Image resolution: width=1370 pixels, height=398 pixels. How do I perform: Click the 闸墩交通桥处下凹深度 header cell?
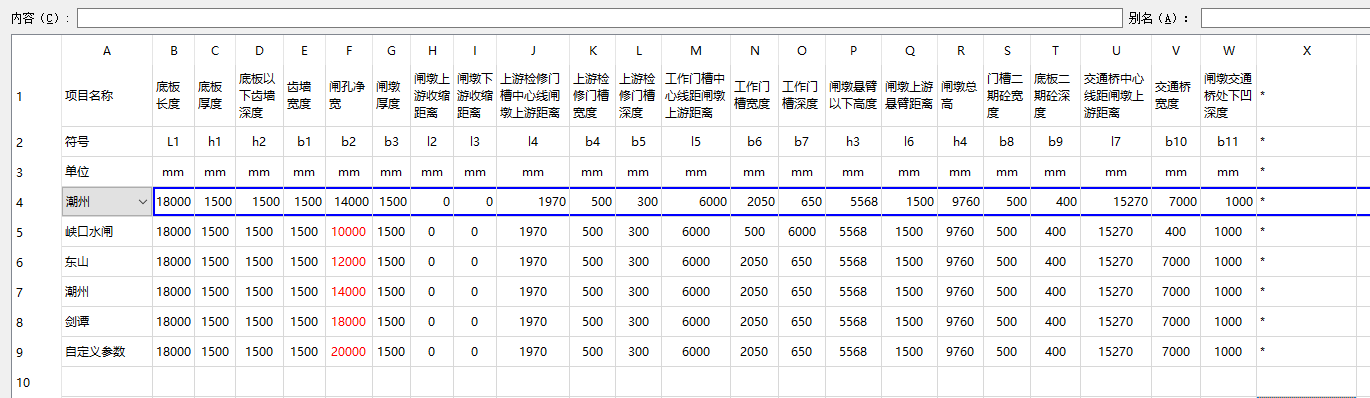point(1228,97)
